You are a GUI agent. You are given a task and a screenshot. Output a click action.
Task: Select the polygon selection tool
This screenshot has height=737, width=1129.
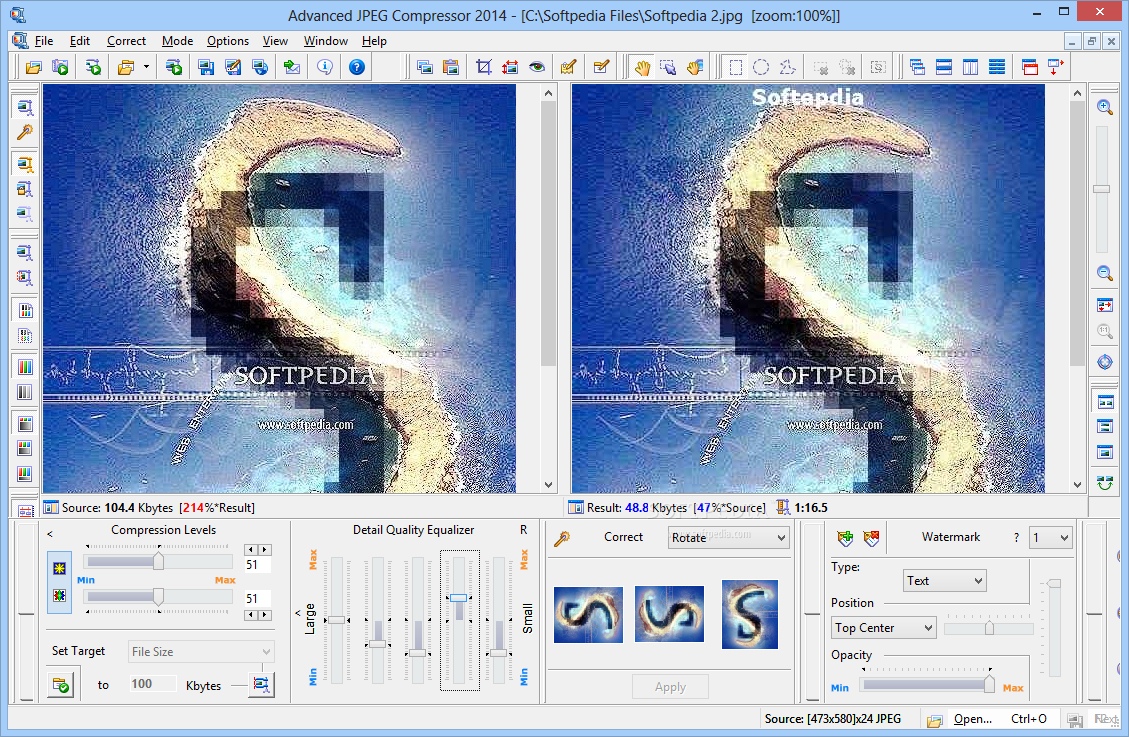[x=788, y=68]
